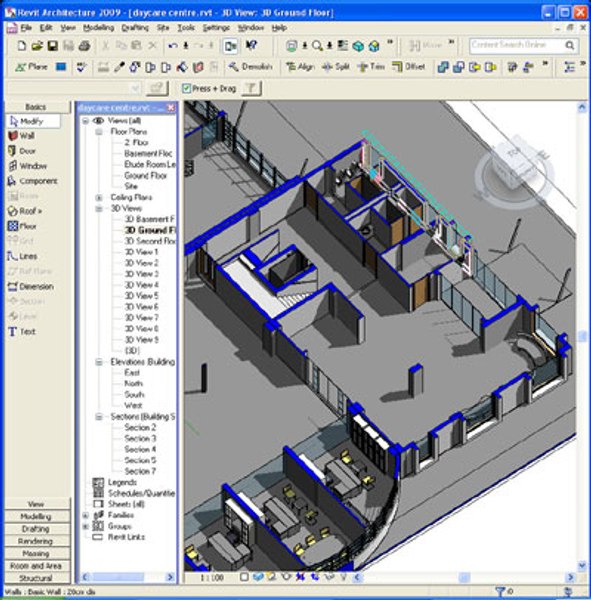Collapse the Views (all) tree node
The width and height of the screenshot is (591, 600).
coord(86,121)
